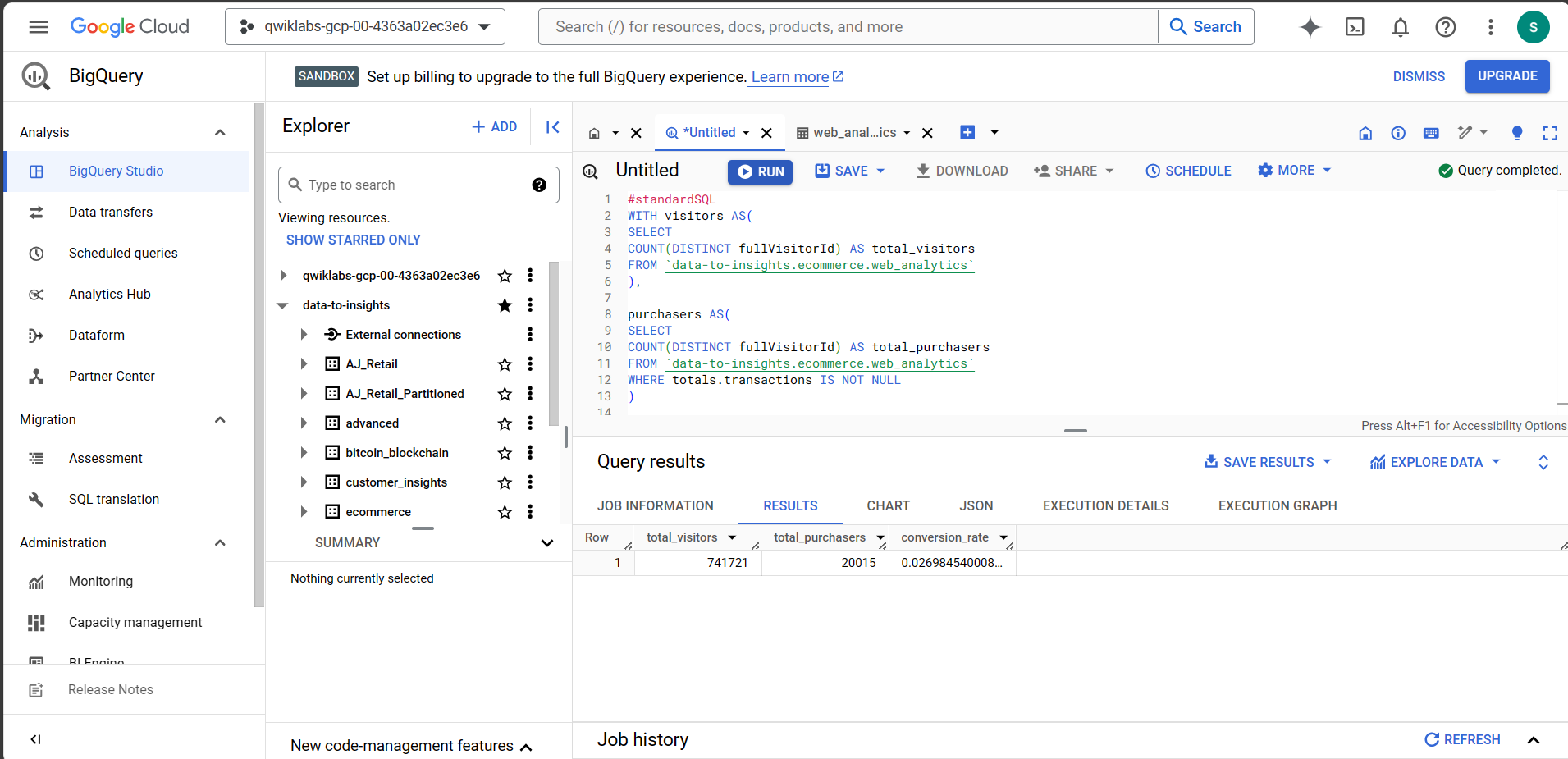Star the AJ_Retail_Partitioned dataset

tap(505, 394)
